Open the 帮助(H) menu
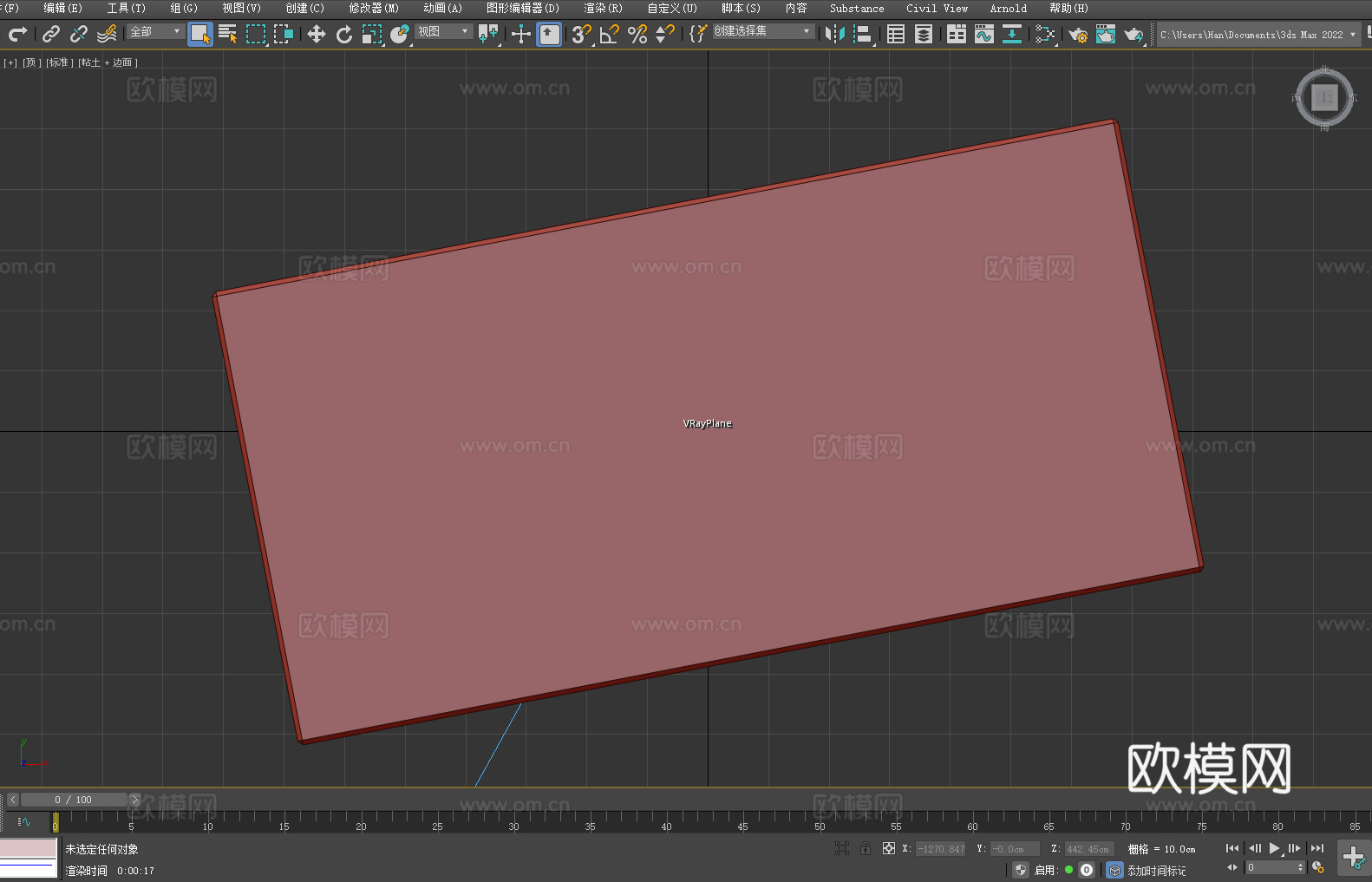Screen dimensions: 1372x882 (x=1068, y=8)
